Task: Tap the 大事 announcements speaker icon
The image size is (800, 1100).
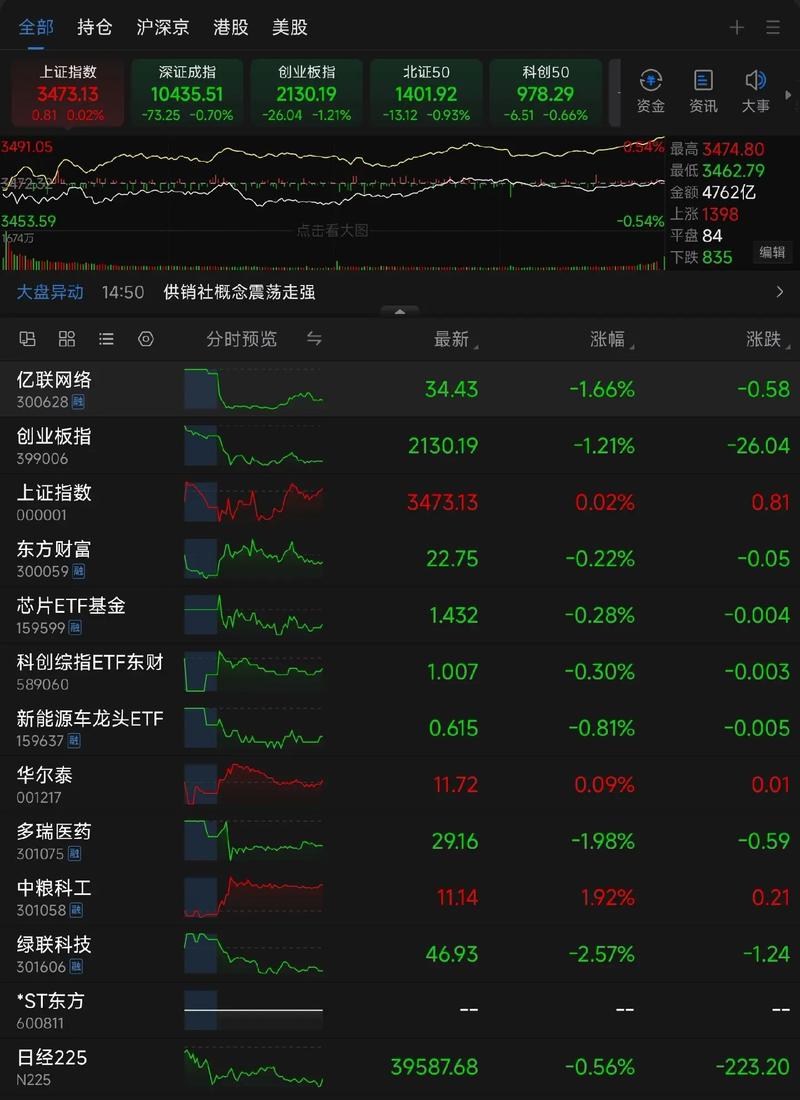Action: [756, 91]
